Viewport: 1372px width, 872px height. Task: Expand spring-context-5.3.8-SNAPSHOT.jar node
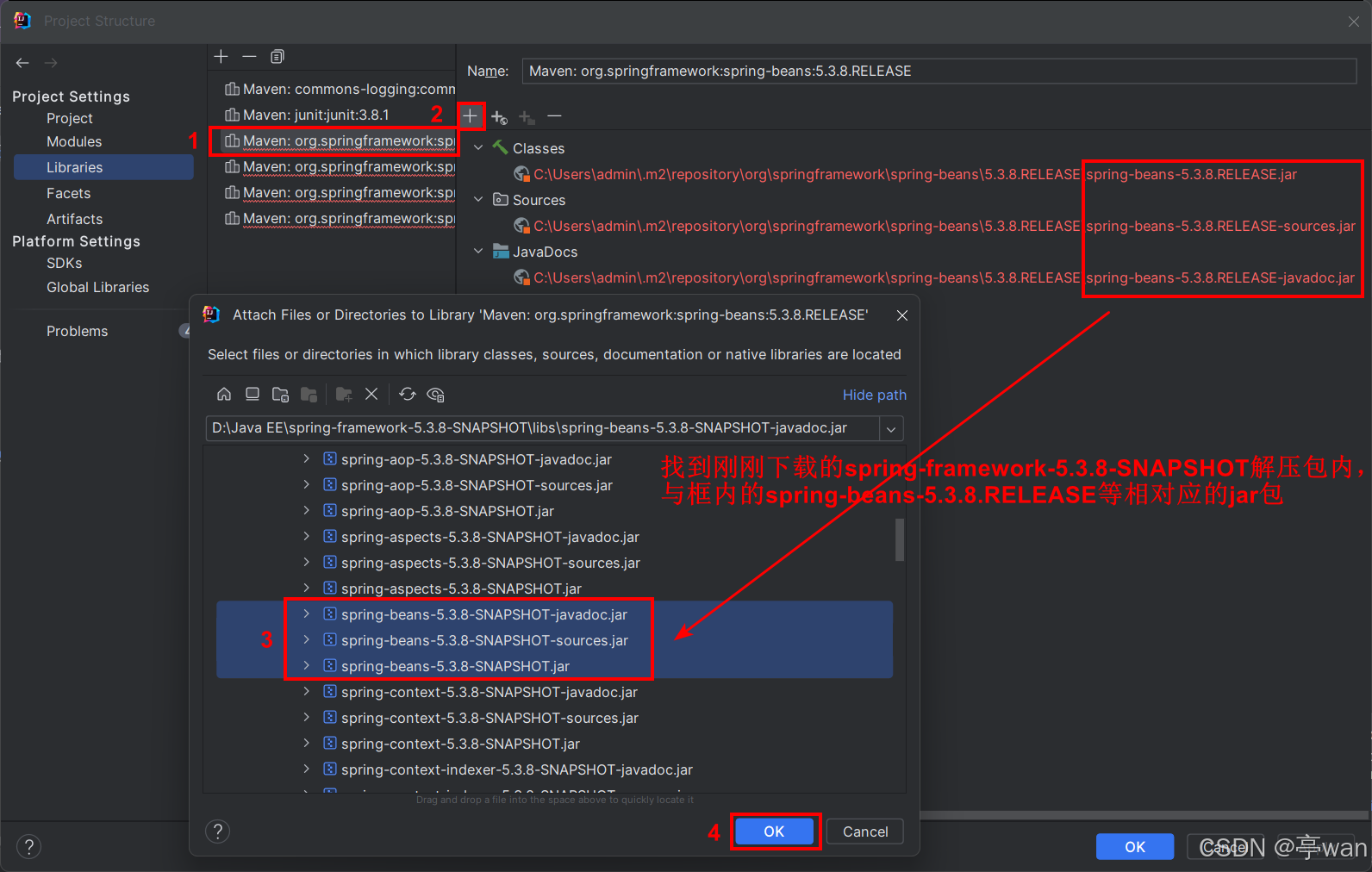pyautogui.click(x=306, y=744)
